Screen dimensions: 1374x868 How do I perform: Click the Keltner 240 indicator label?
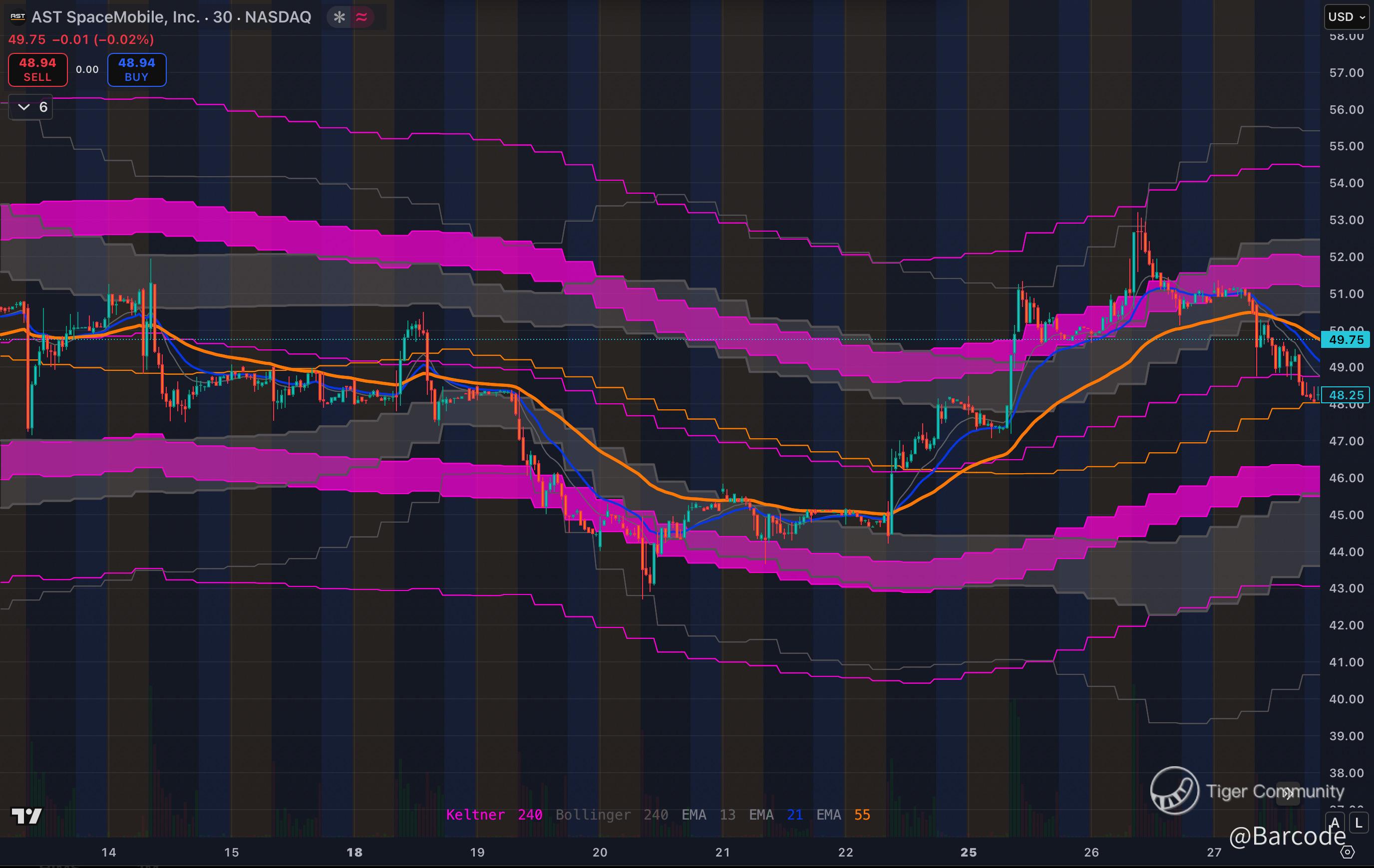[494, 815]
